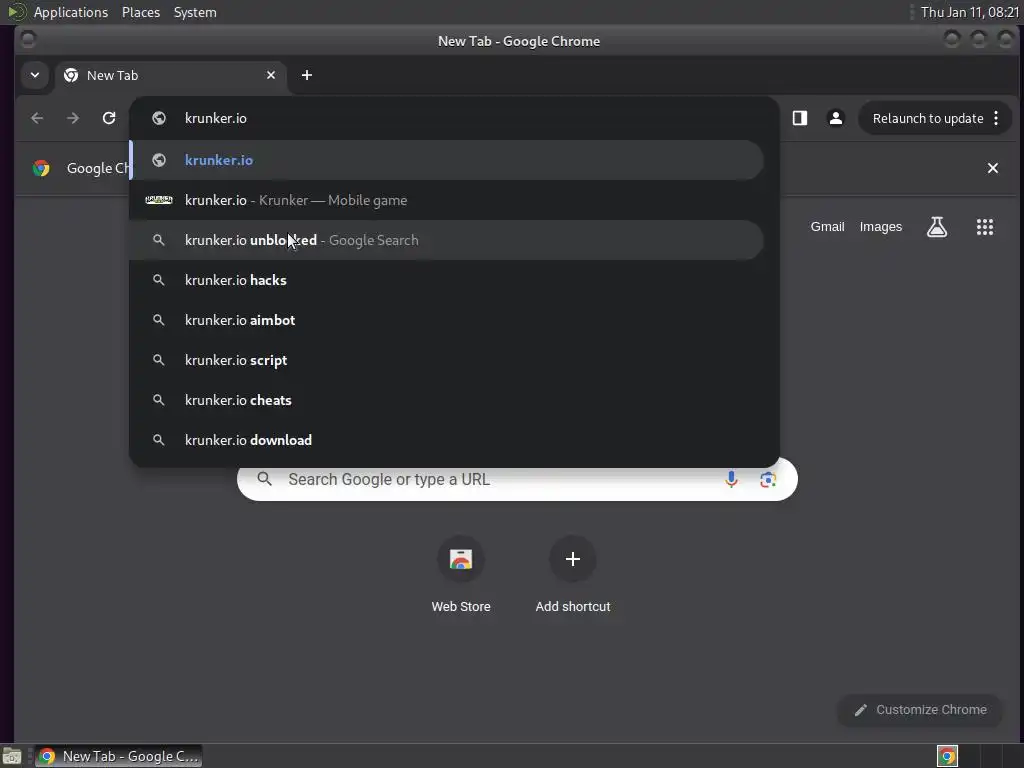Pick krunker.io aimbot suggestion
1024x768 pixels.
447,320
